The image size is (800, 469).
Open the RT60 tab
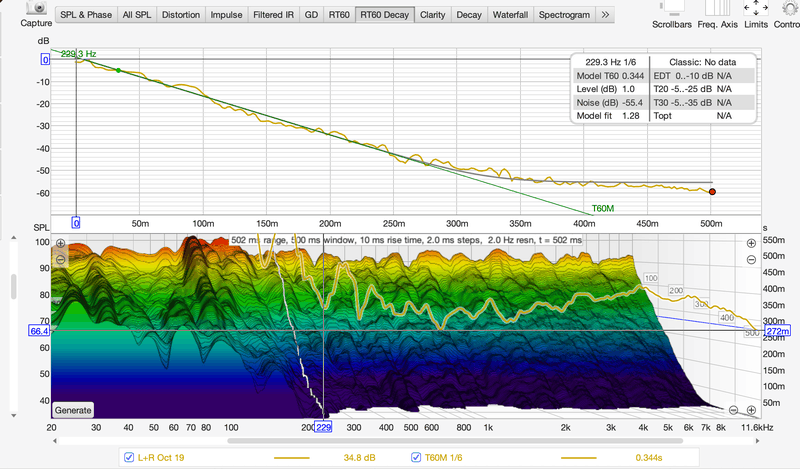(339, 15)
